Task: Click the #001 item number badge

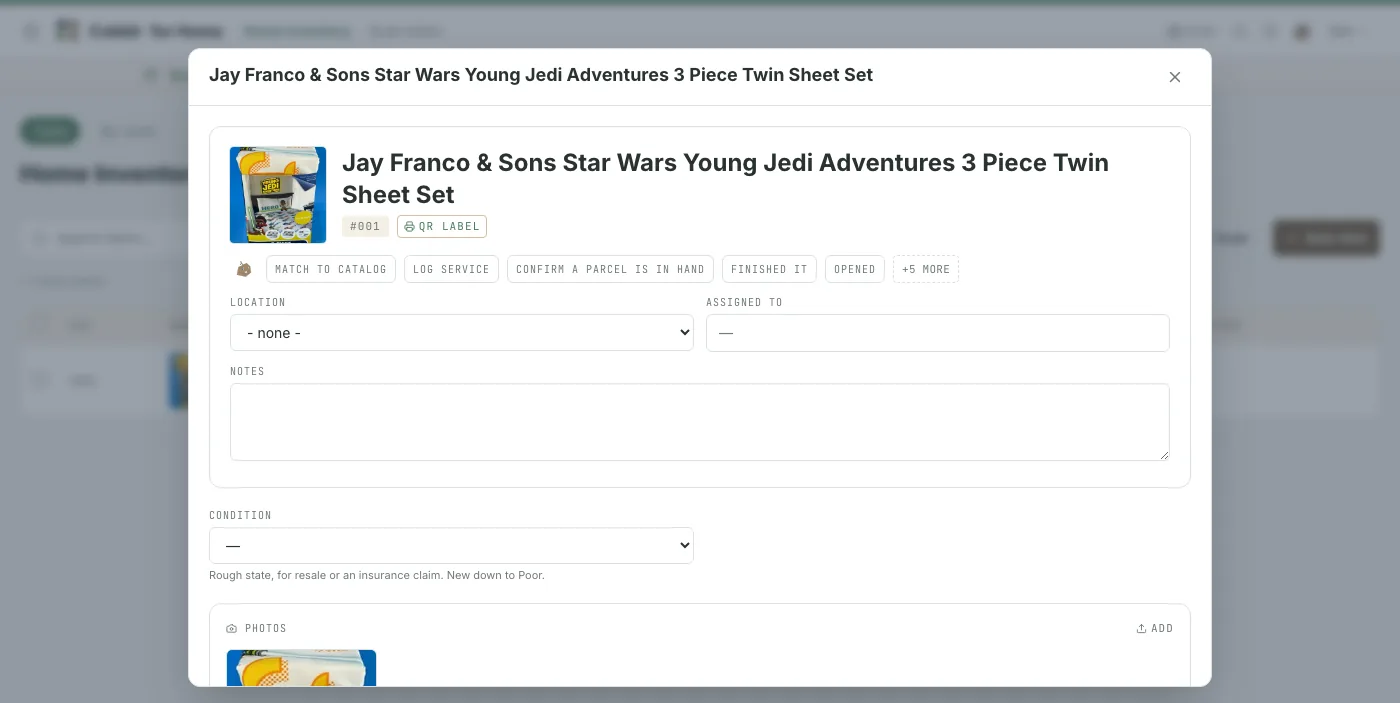Action: pos(365,226)
